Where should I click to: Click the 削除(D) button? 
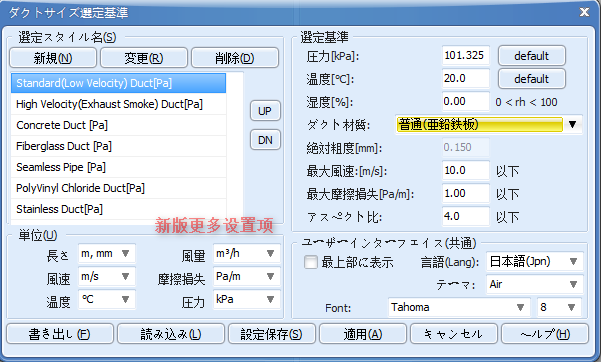235,58
